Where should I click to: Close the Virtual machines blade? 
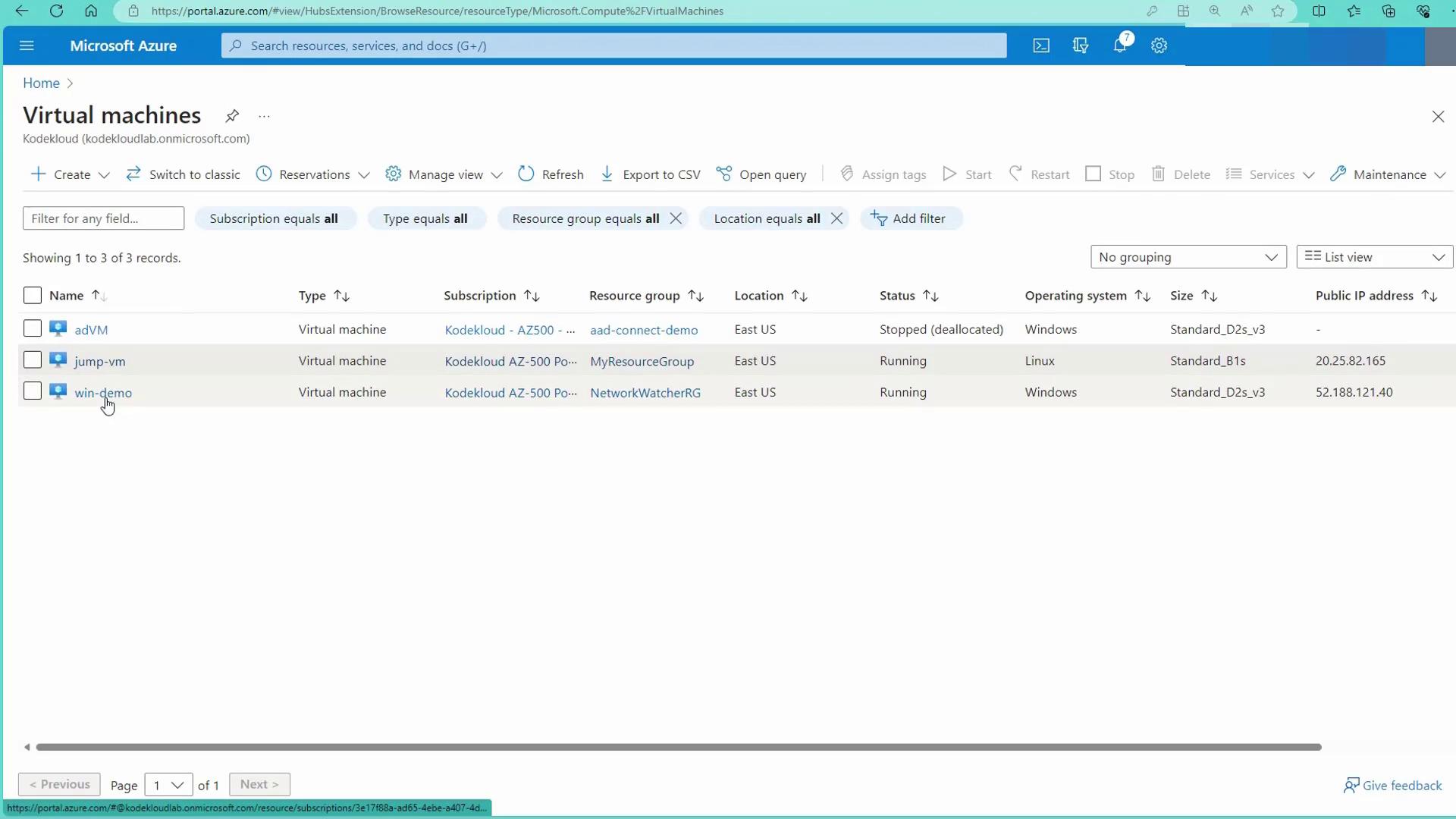click(x=1438, y=116)
